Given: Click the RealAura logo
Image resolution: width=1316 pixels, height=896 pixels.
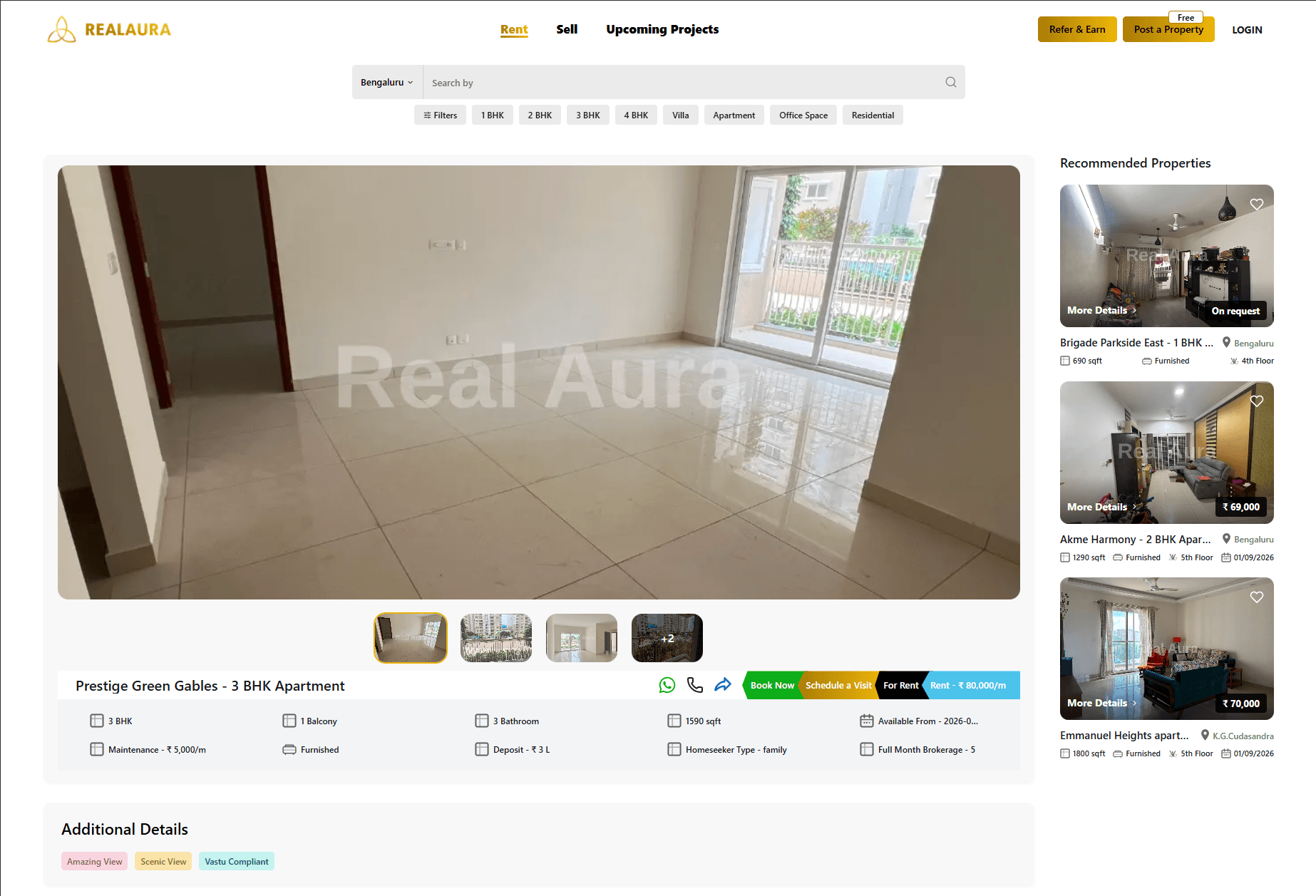Looking at the screenshot, I should pyautogui.click(x=110, y=29).
